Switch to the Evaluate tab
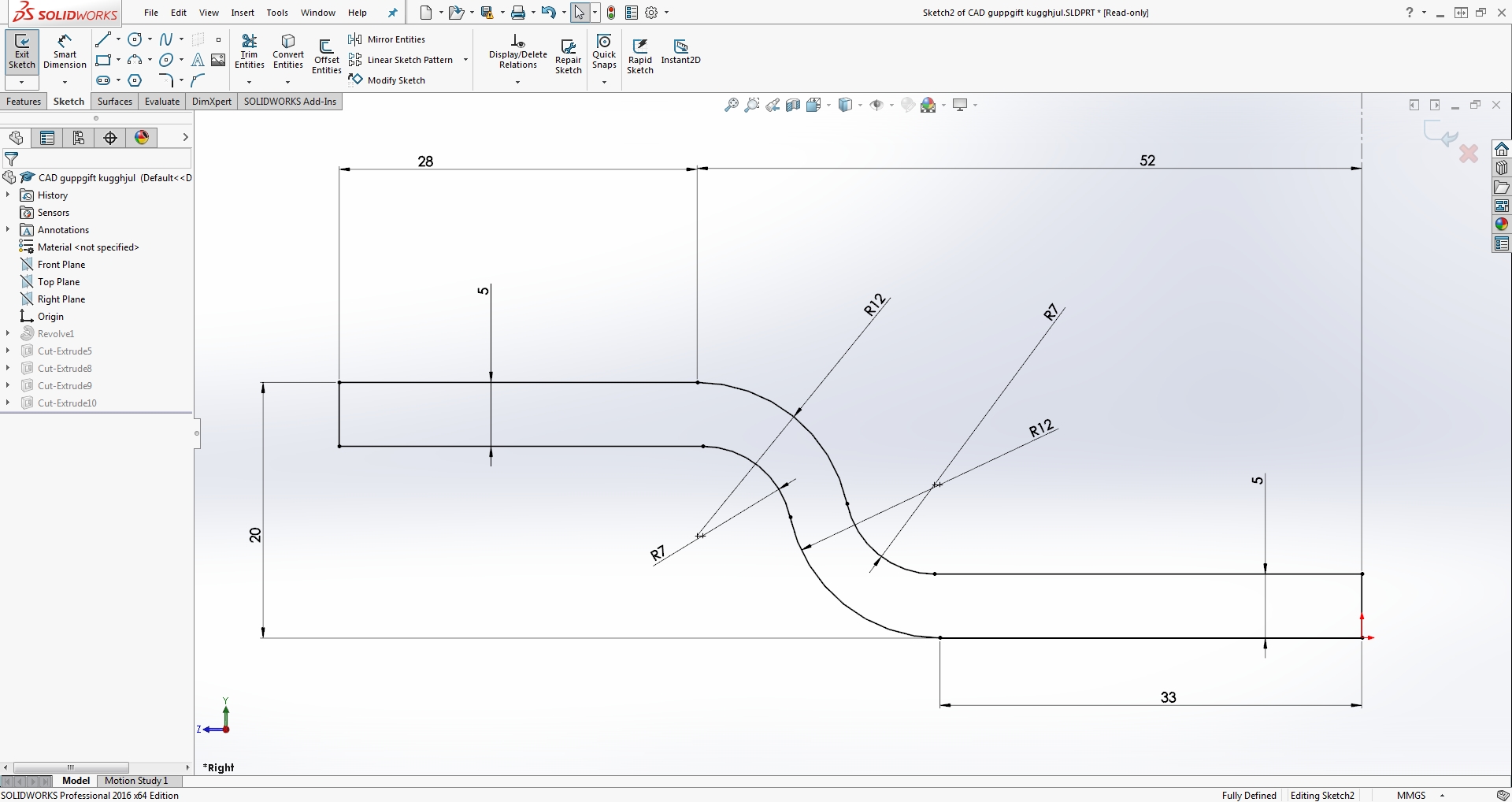 162,102
